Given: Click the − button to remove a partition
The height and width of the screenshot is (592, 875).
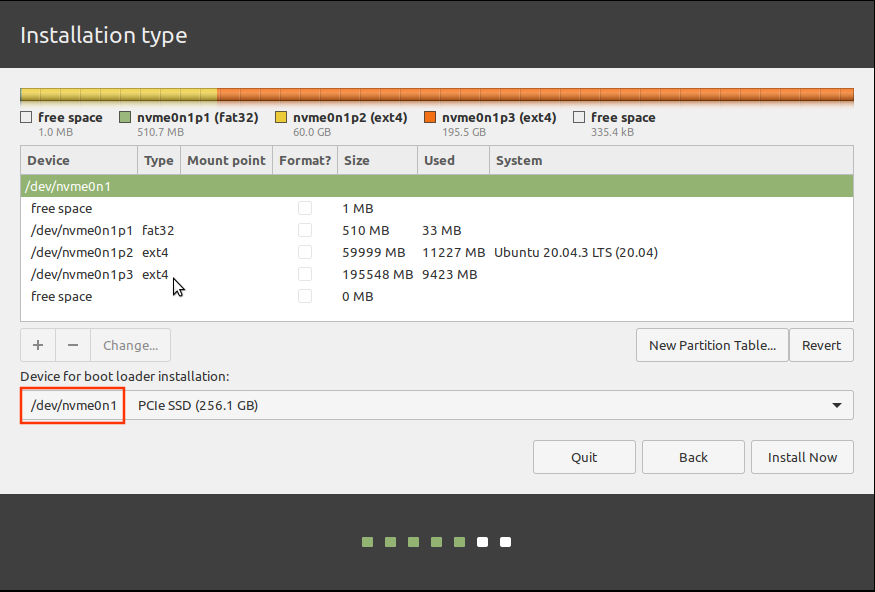Looking at the screenshot, I should (72, 344).
